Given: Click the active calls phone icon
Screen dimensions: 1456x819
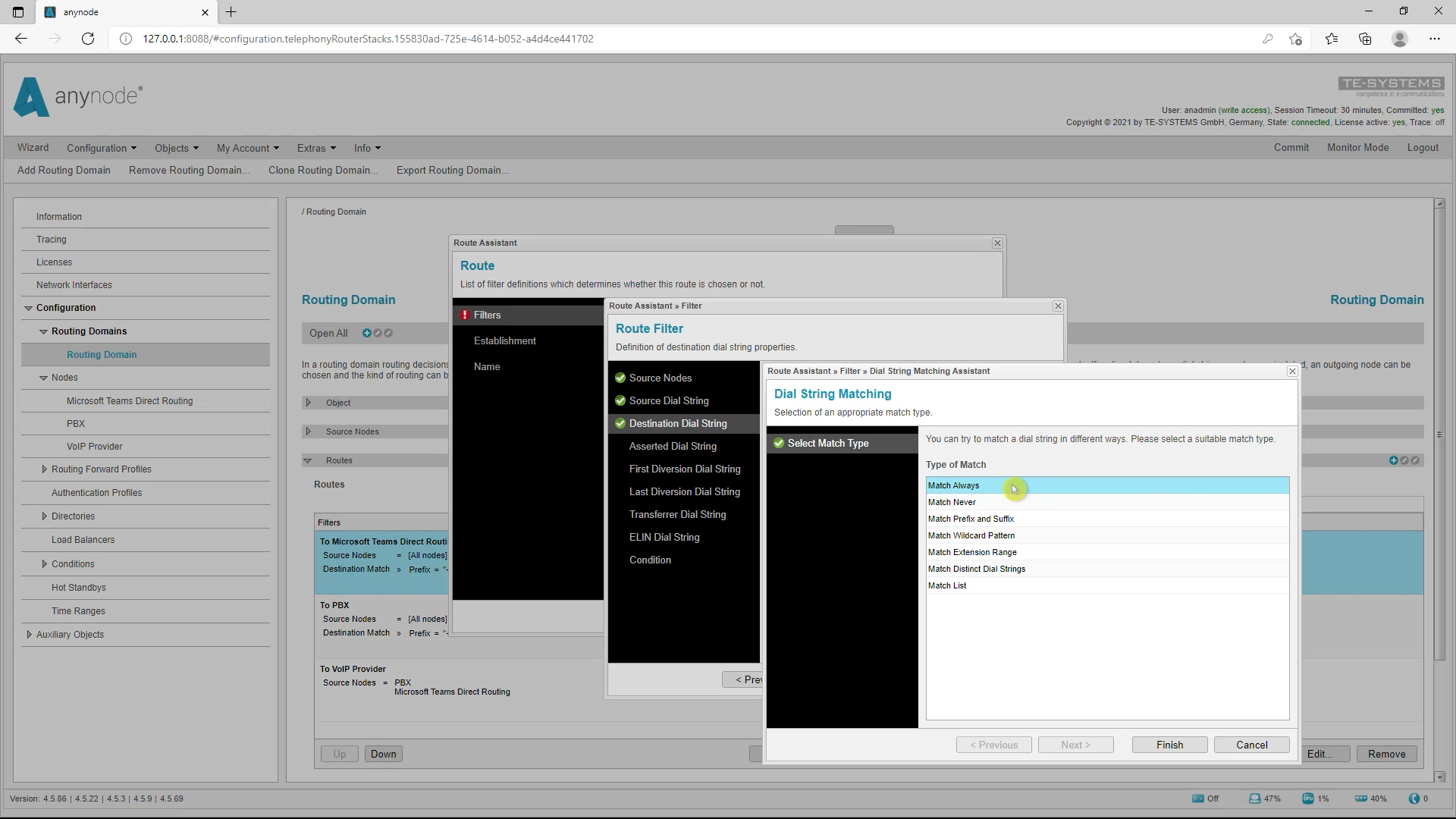Looking at the screenshot, I should [1414, 799].
